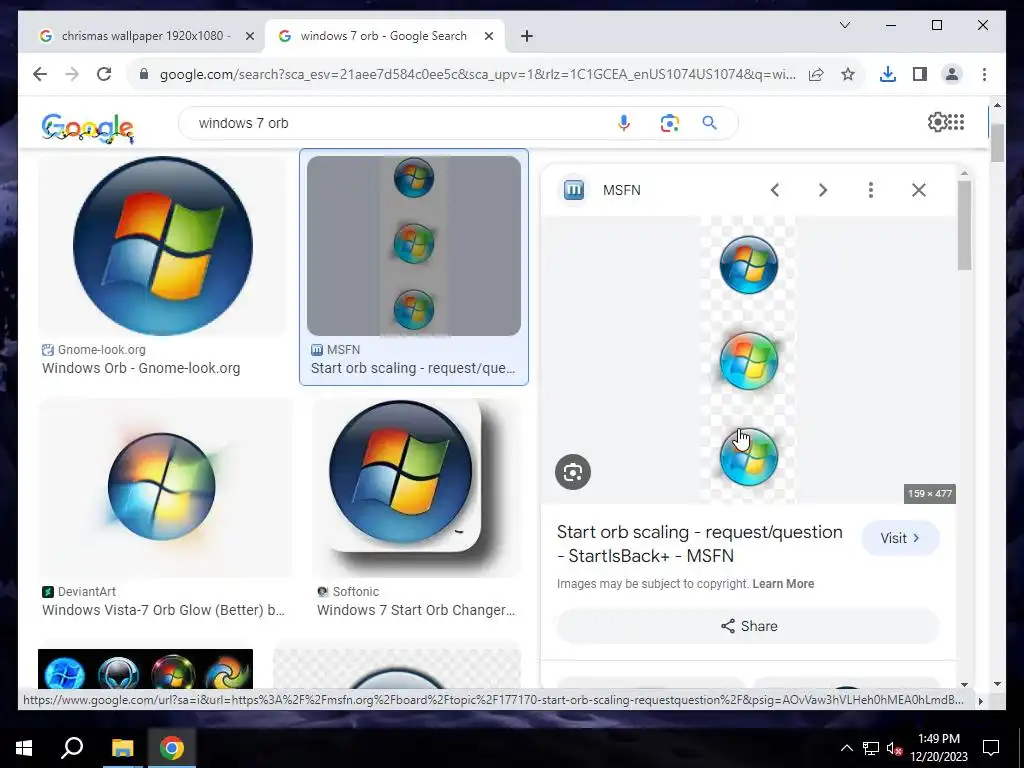Open the network tray icon
This screenshot has width=1024, height=768.
tap(870, 748)
